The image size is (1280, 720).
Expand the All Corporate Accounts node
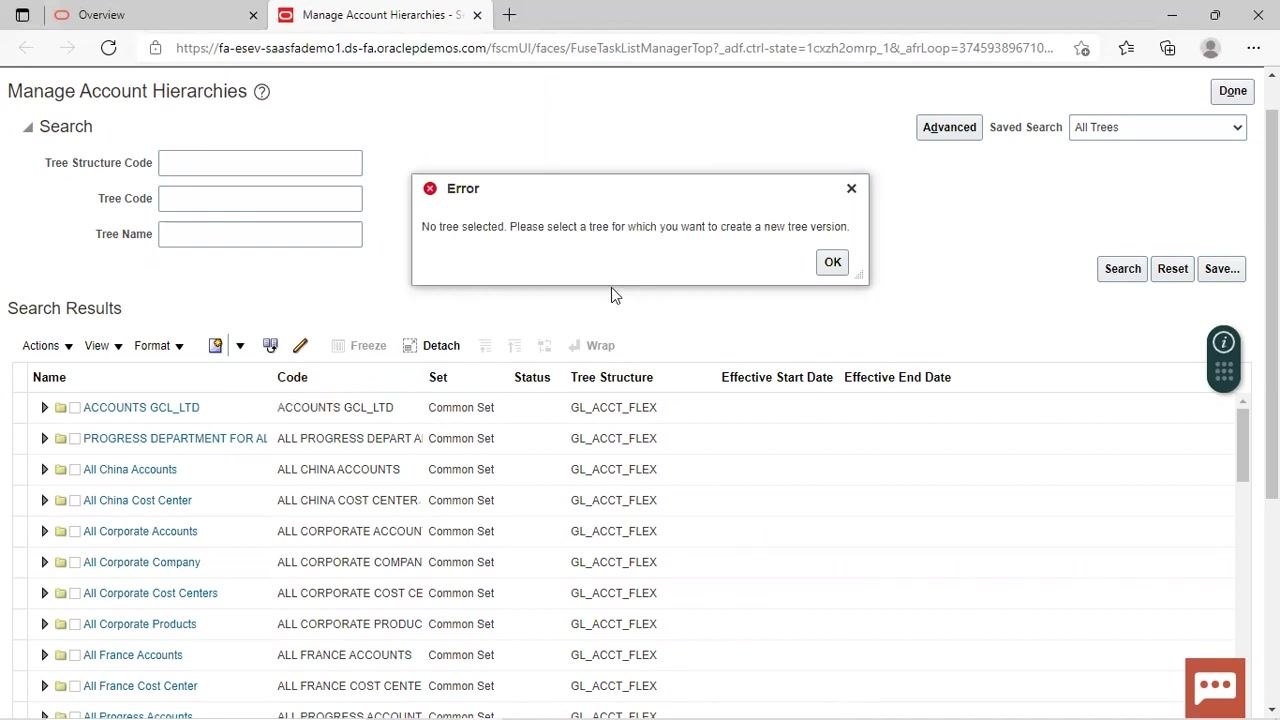pos(44,532)
